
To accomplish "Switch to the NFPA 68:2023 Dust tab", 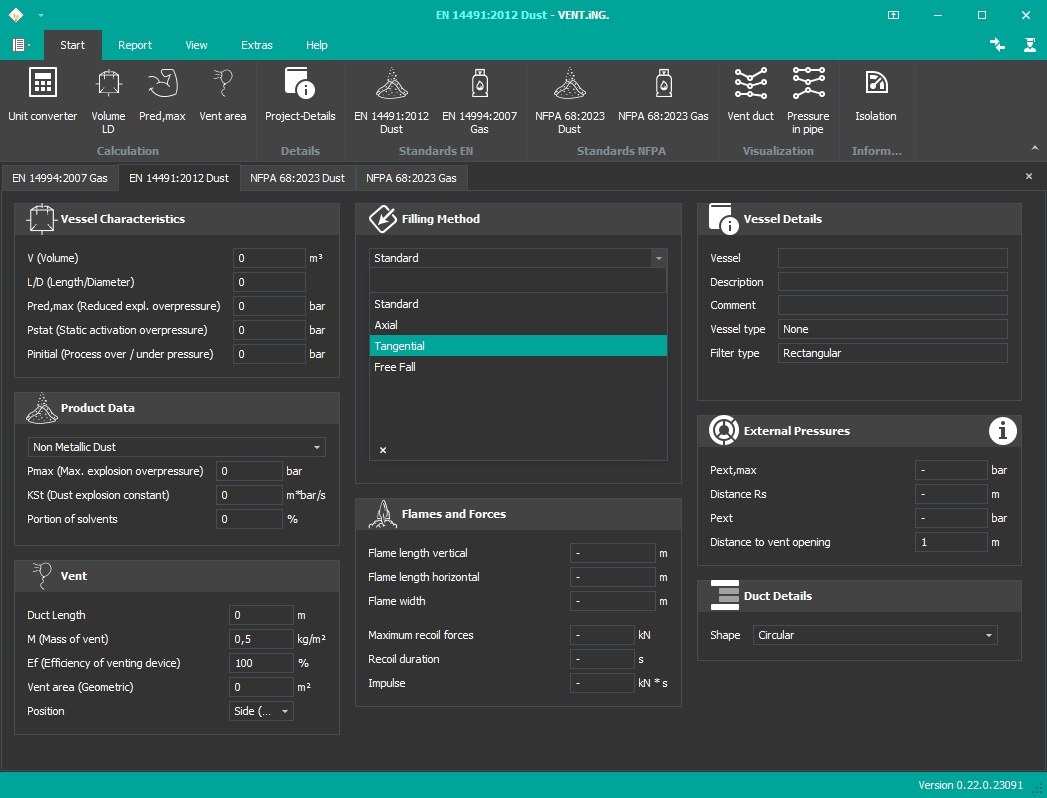I will [x=297, y=178].
